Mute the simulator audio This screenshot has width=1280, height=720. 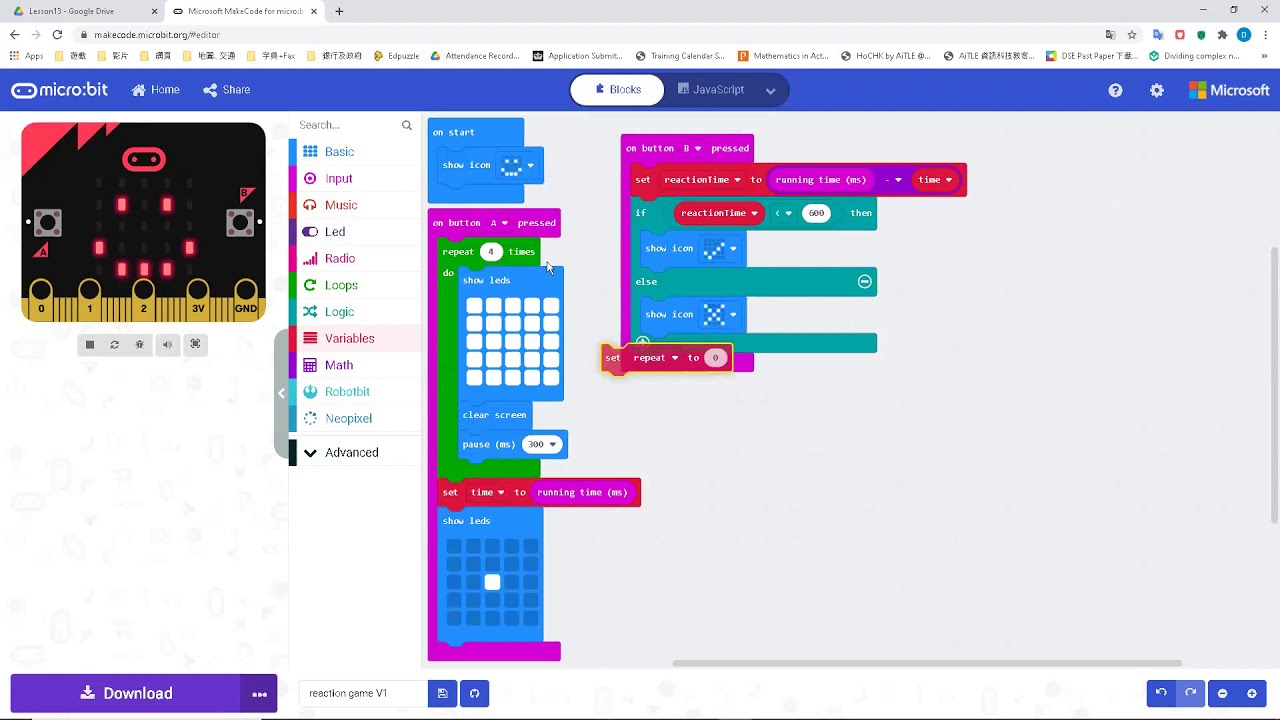coord(167,344)
